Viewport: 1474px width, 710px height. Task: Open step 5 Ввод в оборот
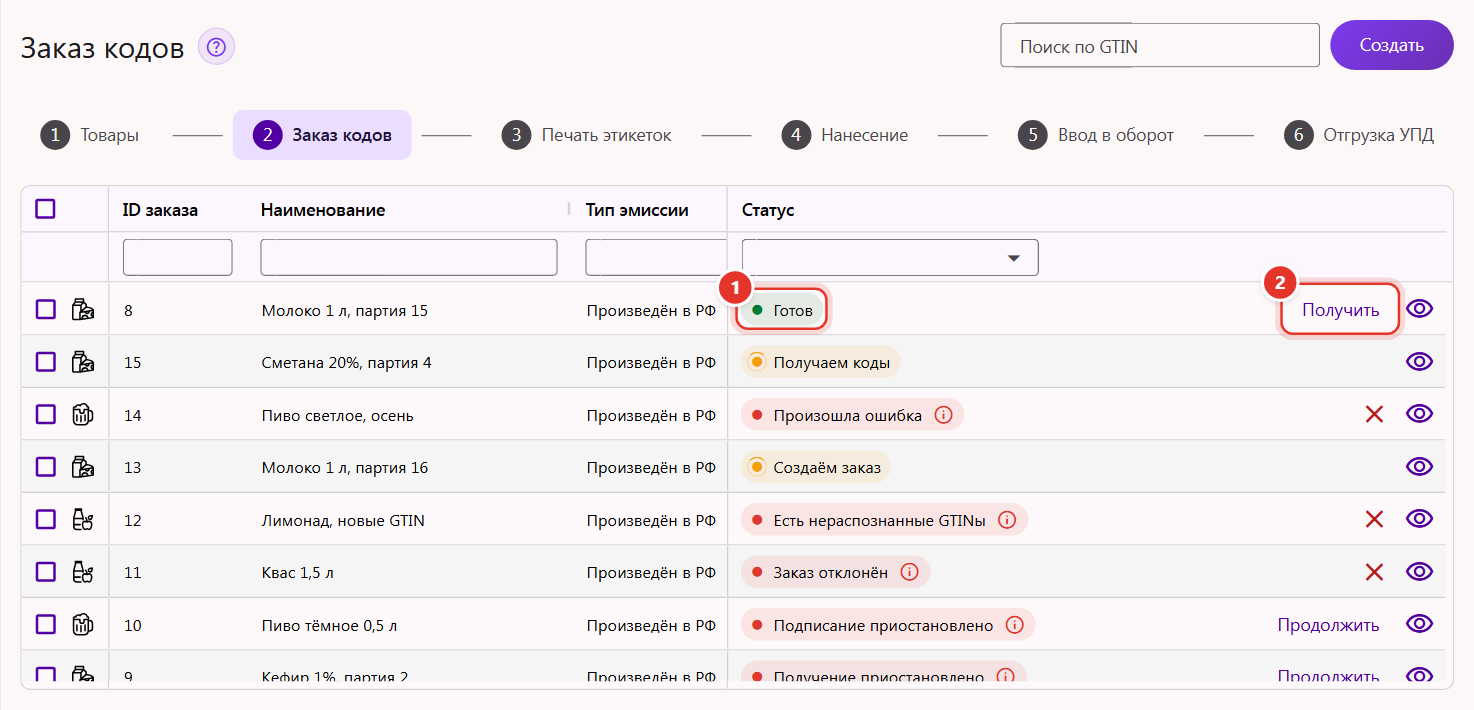click(x=1096, y=135)
